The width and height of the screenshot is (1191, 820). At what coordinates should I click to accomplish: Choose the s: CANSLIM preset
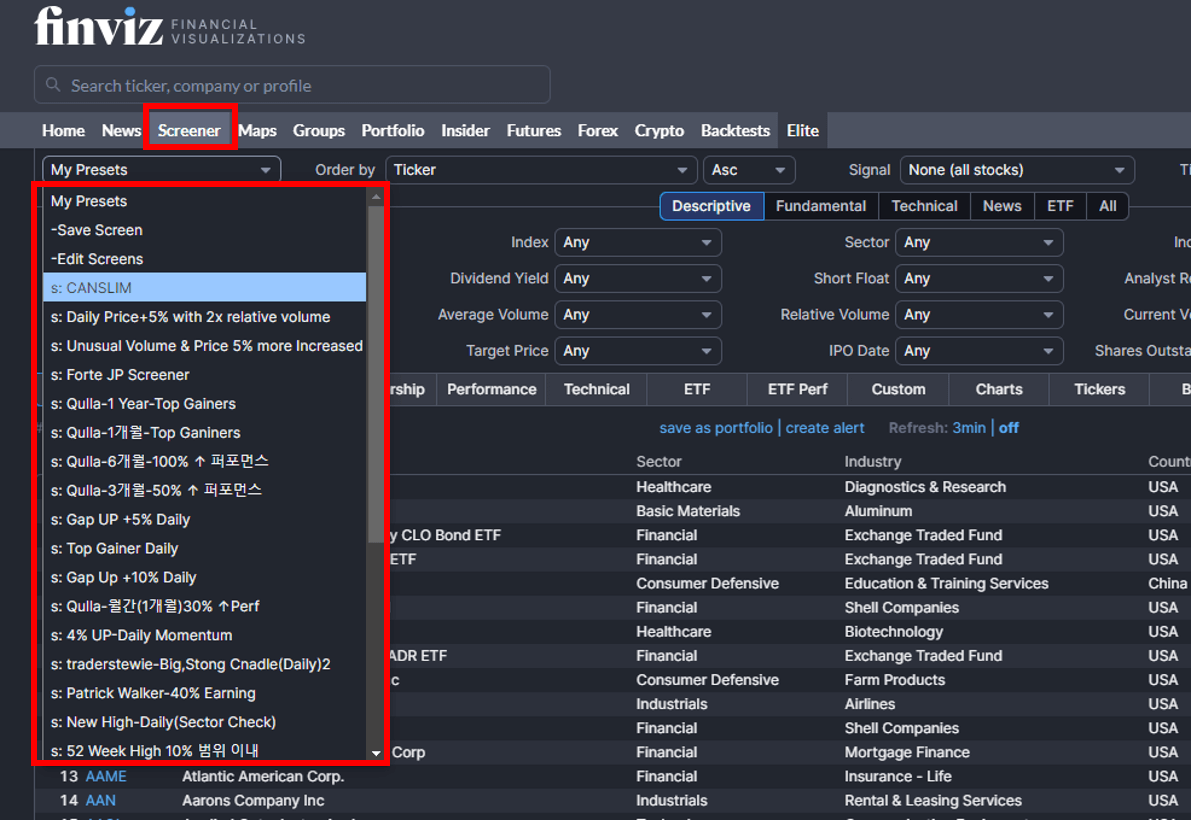tap(204, 288)
